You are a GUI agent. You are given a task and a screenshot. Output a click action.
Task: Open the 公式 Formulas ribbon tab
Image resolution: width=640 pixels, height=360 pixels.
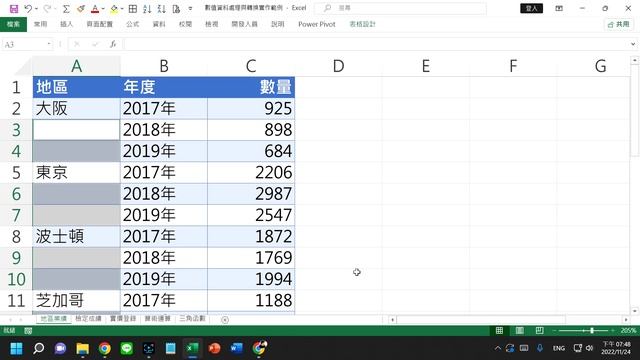click(x=133, y=24)
